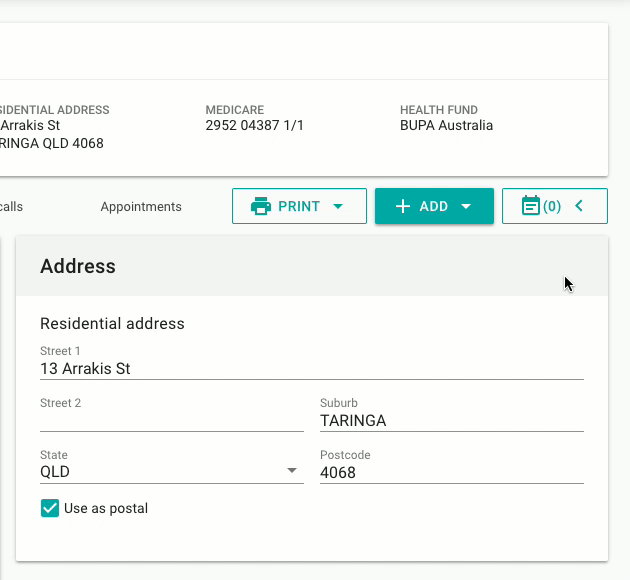Click the 'Use as postal' label text
Viewport: 630px width, 580px height.
pyautogui.click(x=106, y=508)
